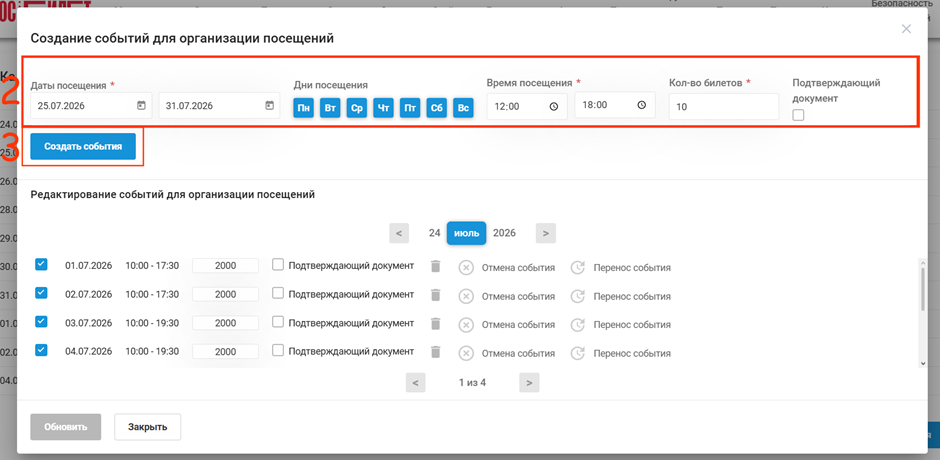Go to previous month with left arrow
Image resolution: width=940 pixels, height=460 pixels.
[399, 233]
